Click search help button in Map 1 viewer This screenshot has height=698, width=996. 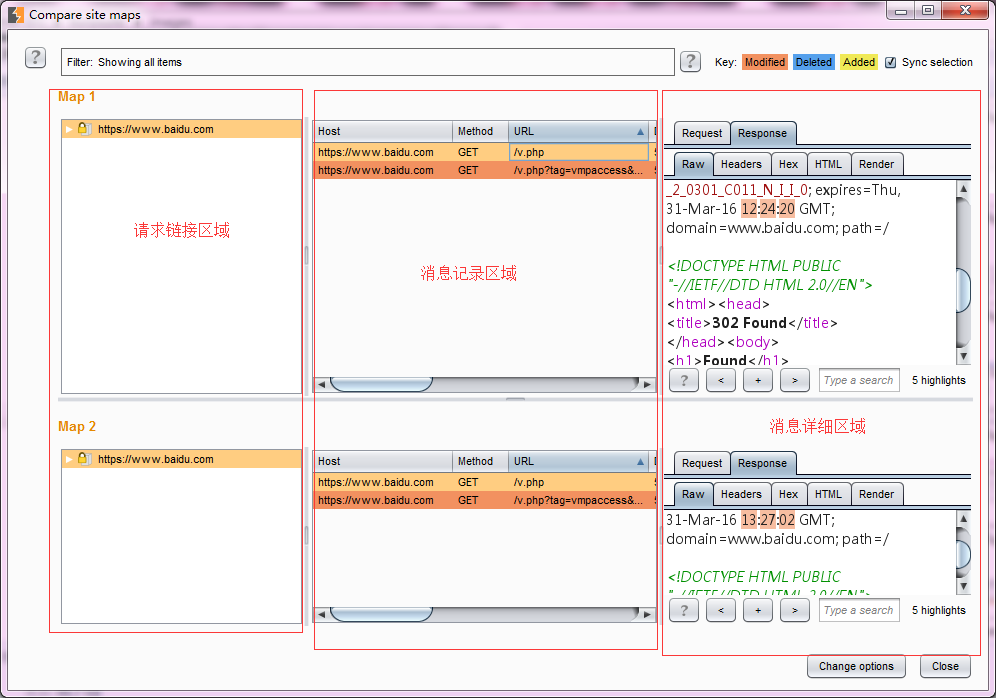point(684,380)
